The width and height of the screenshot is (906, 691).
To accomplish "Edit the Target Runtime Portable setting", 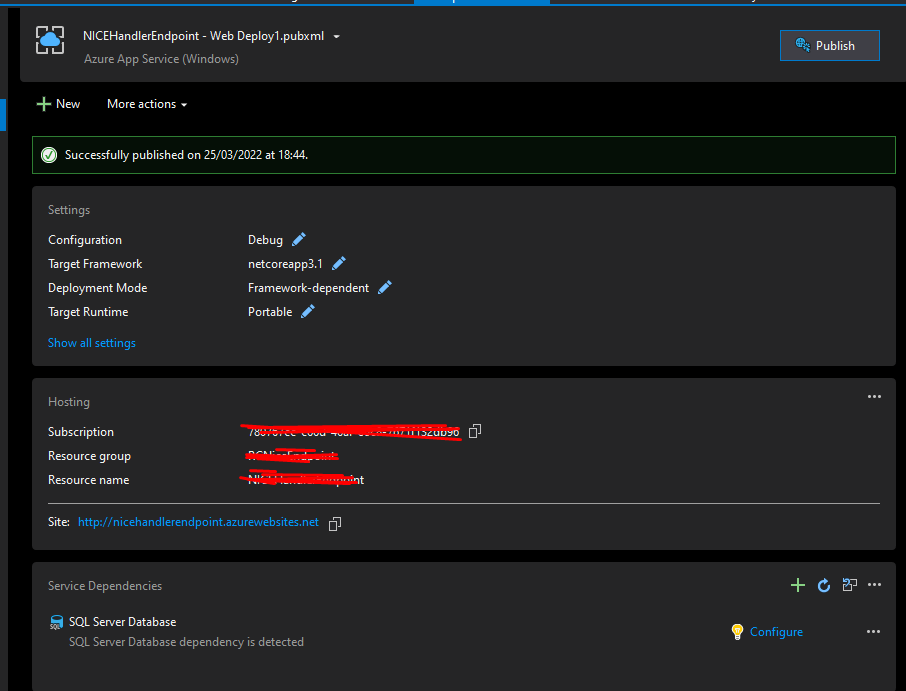I will coord(308,311).
